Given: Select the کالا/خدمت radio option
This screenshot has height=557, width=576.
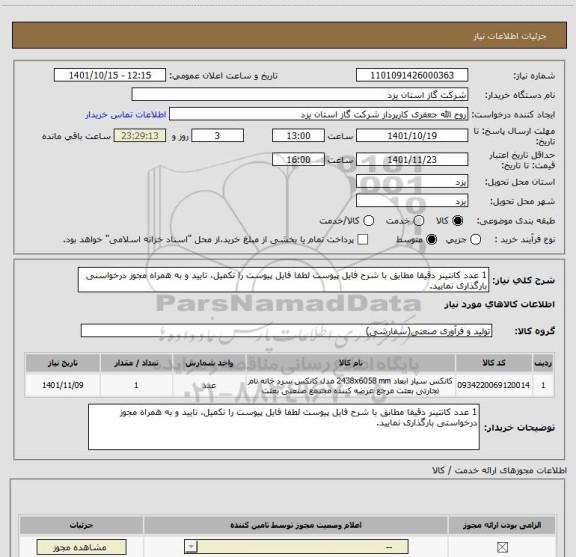Looking at the screenshot, I should 368,221.
